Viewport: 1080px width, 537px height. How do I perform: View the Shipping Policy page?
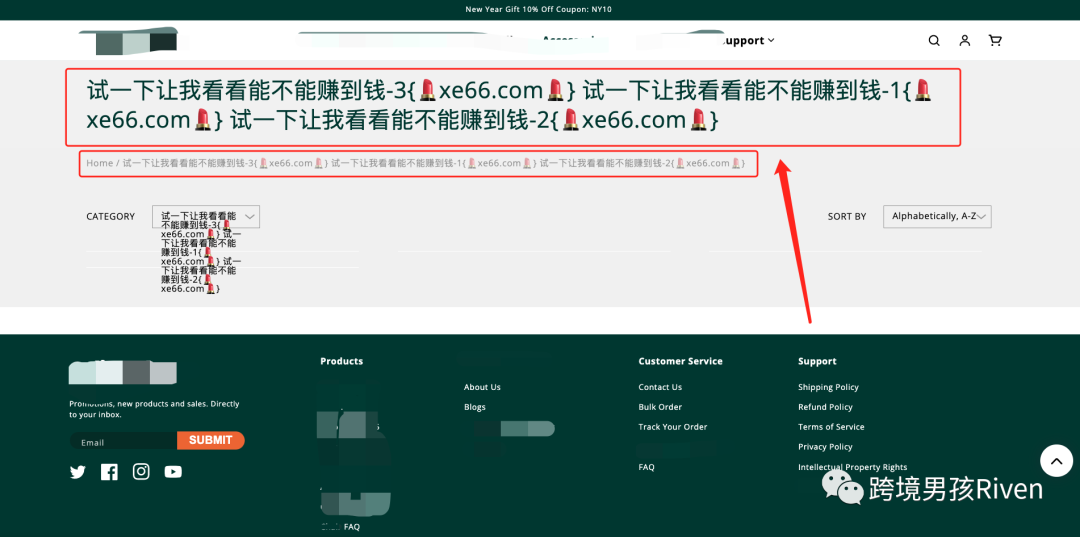pyautogui.click(x=828, y=387)
